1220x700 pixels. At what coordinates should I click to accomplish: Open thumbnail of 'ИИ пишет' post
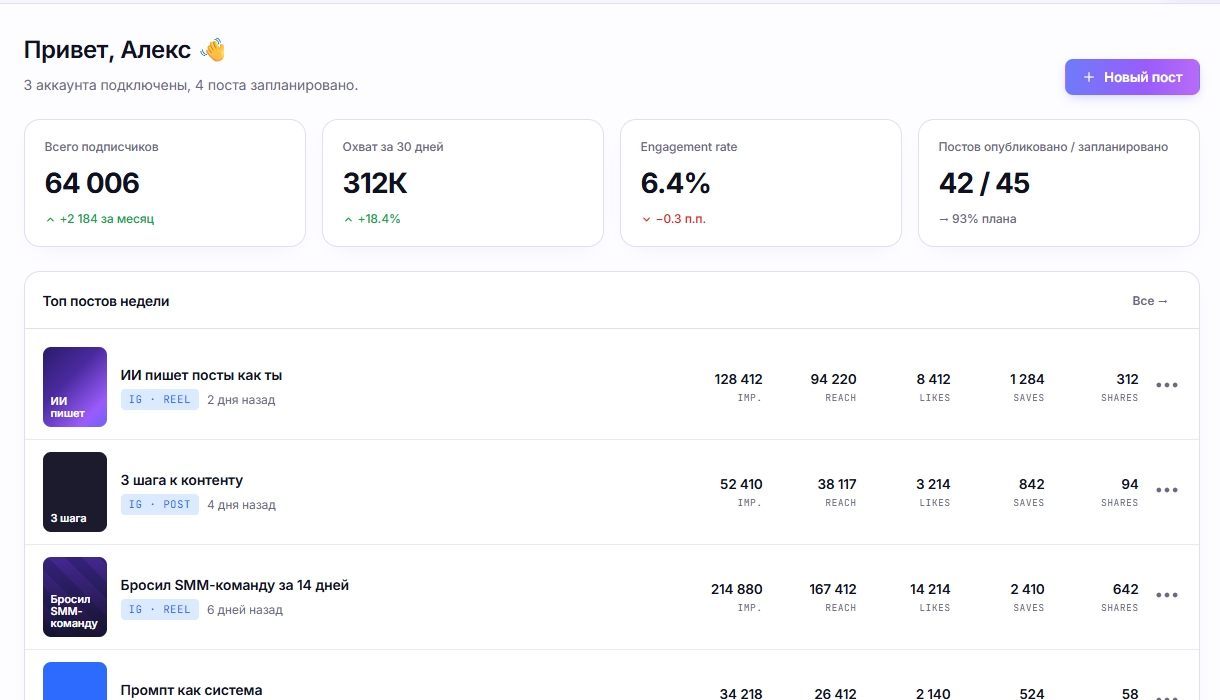click(x=75, y=387)
